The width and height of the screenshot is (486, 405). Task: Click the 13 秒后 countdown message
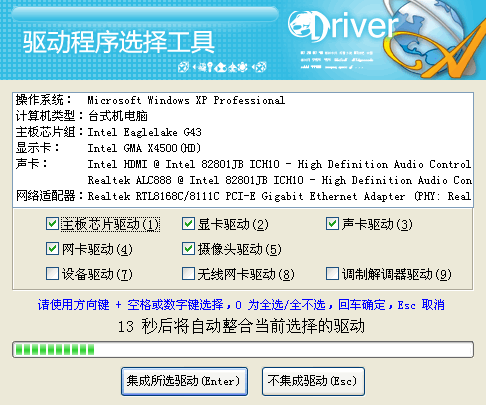pyautogui.click(x=241, y=326)
